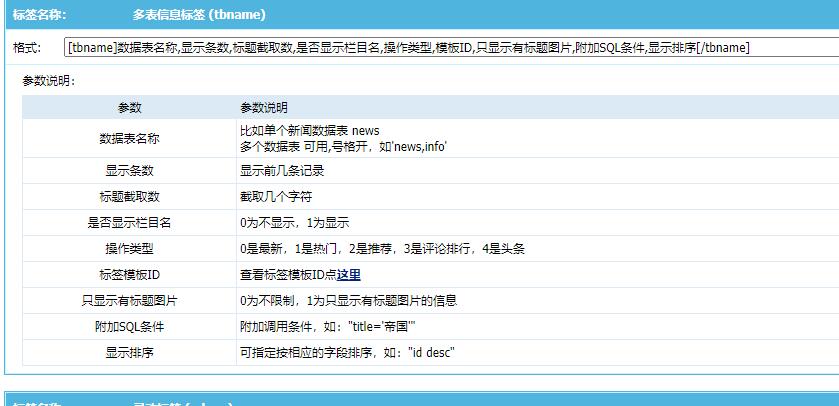This screenshot has width=839, height=406.
Task: Select the 格式 label beside the input
Action: [27, 48]
